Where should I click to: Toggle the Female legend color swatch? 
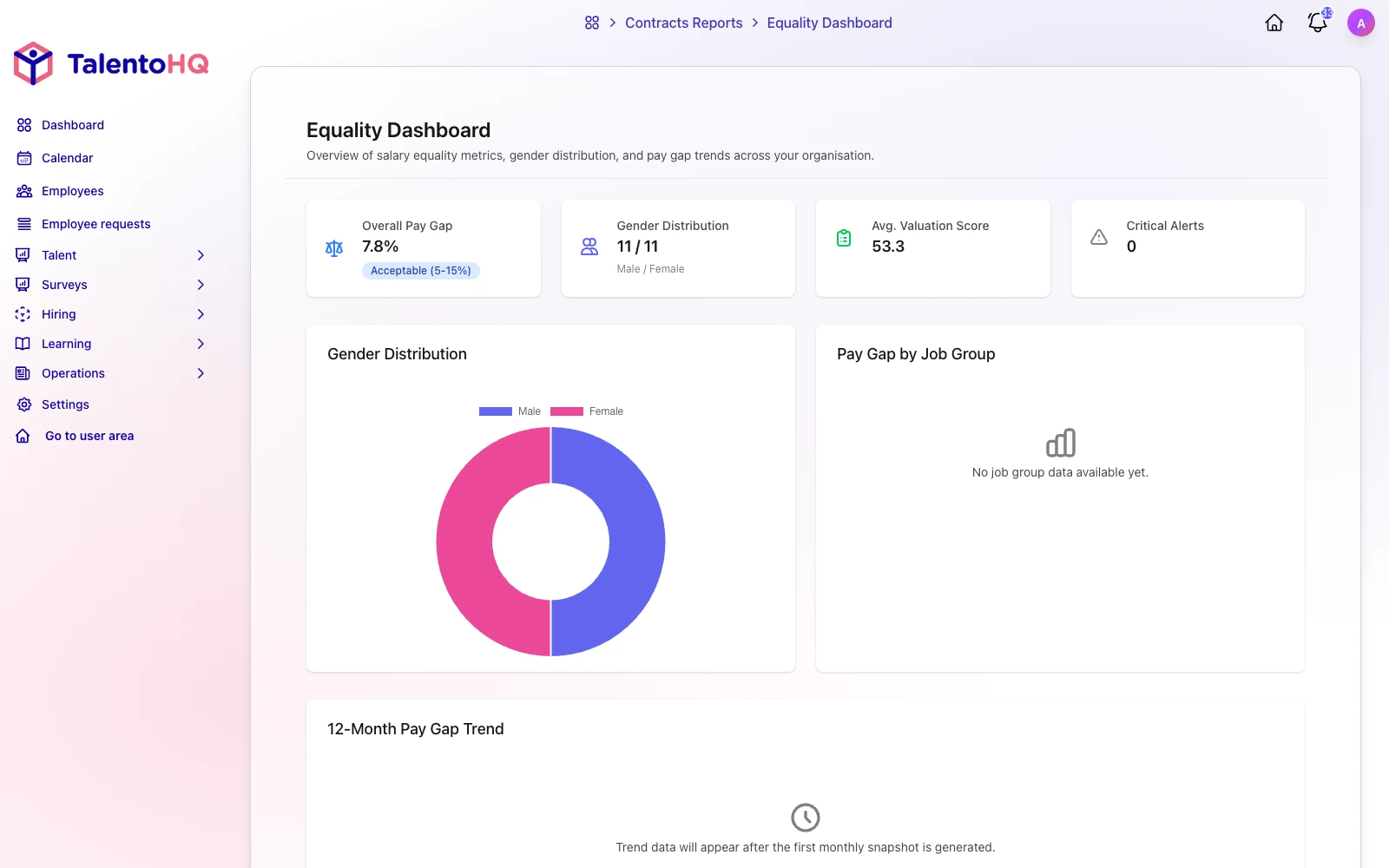[567, 411]
